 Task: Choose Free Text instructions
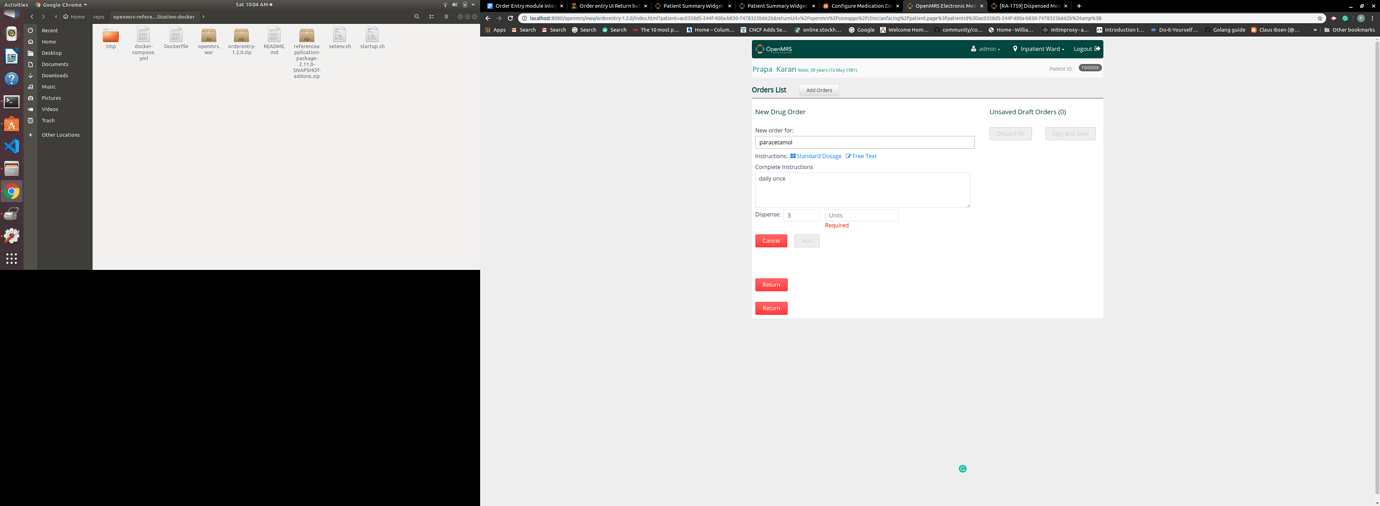point(861,156)
